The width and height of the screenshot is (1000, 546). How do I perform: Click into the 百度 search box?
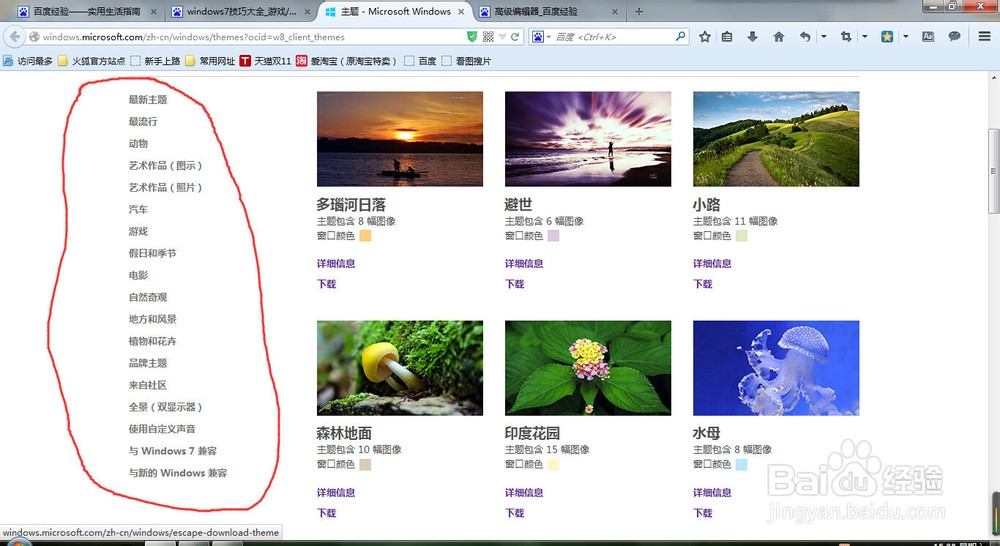[x=614, y=37]
